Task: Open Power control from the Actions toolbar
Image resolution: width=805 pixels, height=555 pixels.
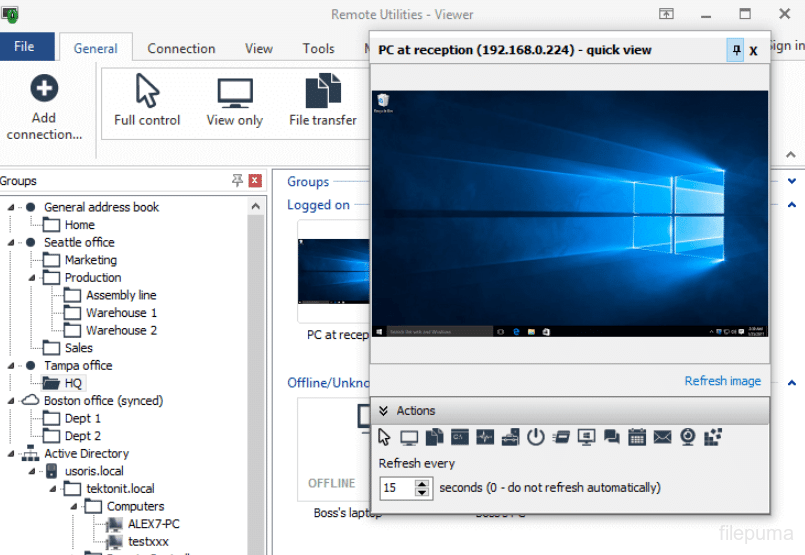Action: pos(535,437)
